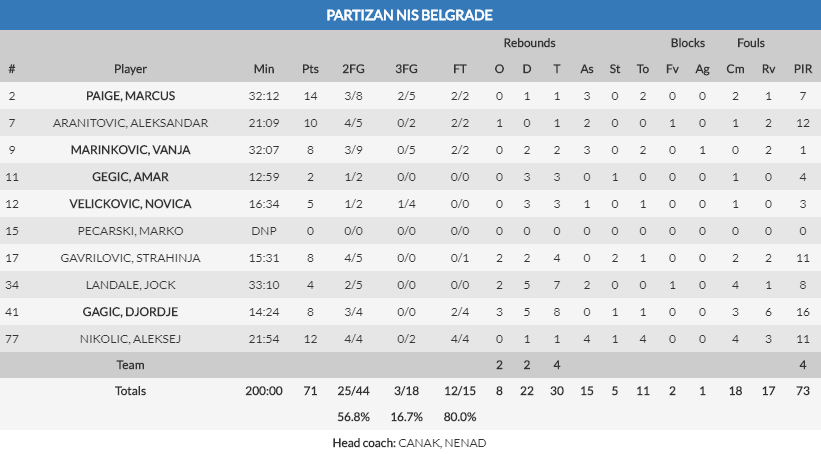Click the 3FG column header
The height and width of the screenshot is (454, 821).
point(407,69)
